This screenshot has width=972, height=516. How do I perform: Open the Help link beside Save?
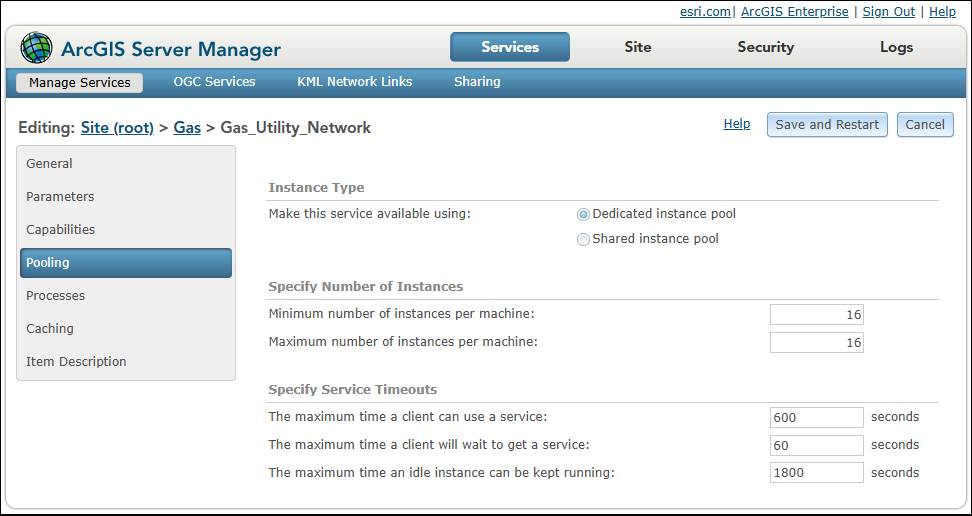point(737,124)
